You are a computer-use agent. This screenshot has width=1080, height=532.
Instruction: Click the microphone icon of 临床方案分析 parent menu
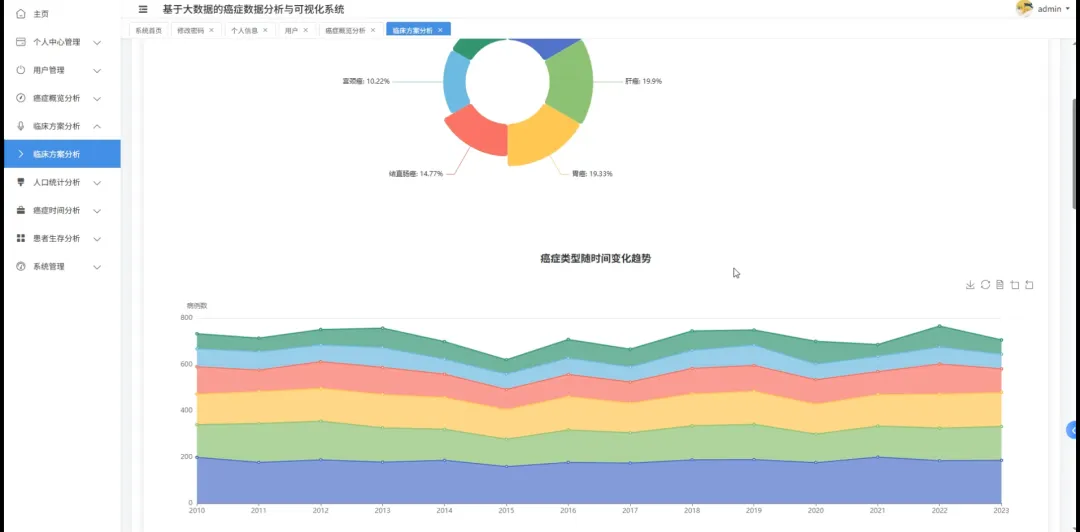[x=21, y=126]
